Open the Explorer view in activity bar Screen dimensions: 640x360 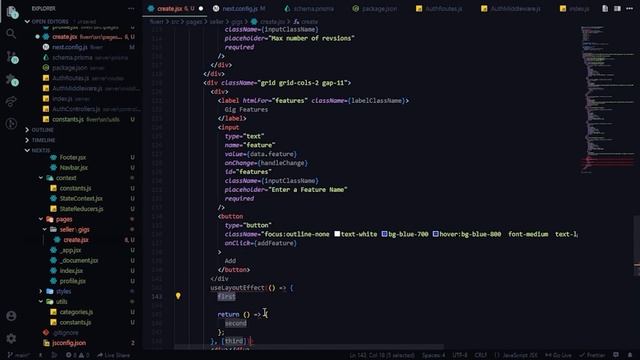11,11
